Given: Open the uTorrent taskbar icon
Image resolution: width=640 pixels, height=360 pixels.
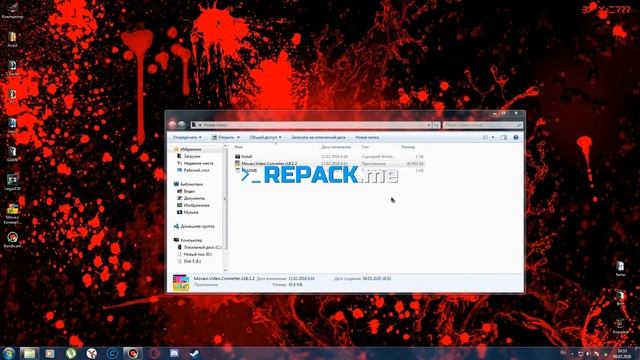Looking at the screenshot, I should pyautogui.click(x=71, y=353).
